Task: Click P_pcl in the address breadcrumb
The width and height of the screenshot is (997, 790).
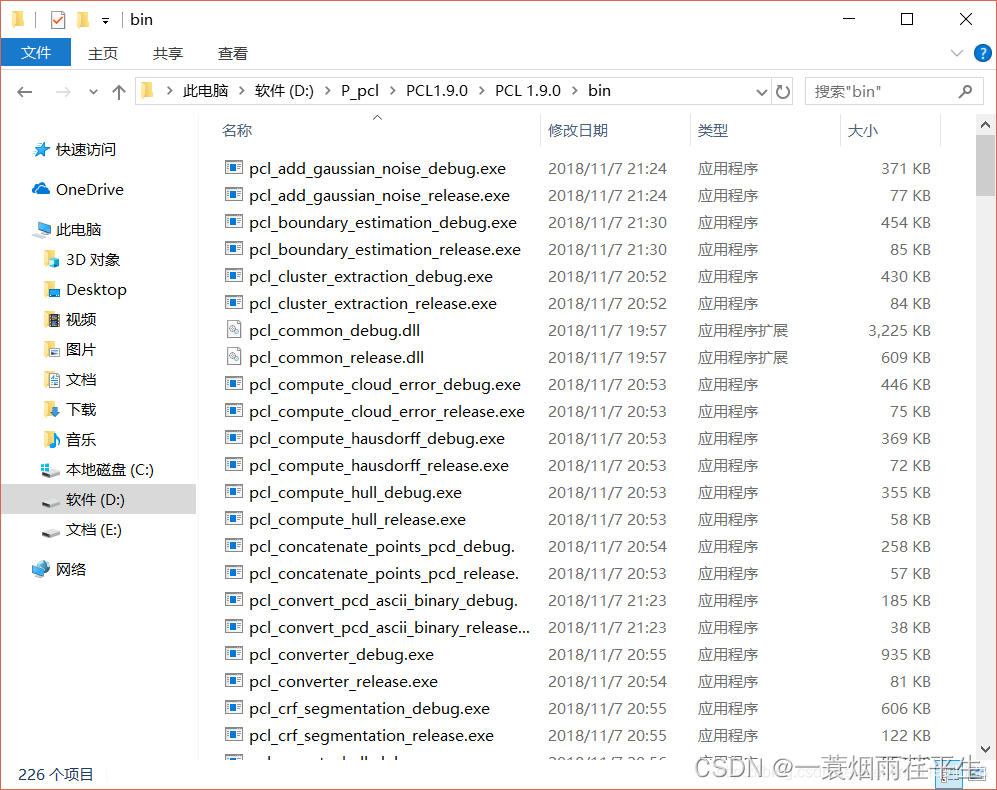Action: [x=360, y=91]
